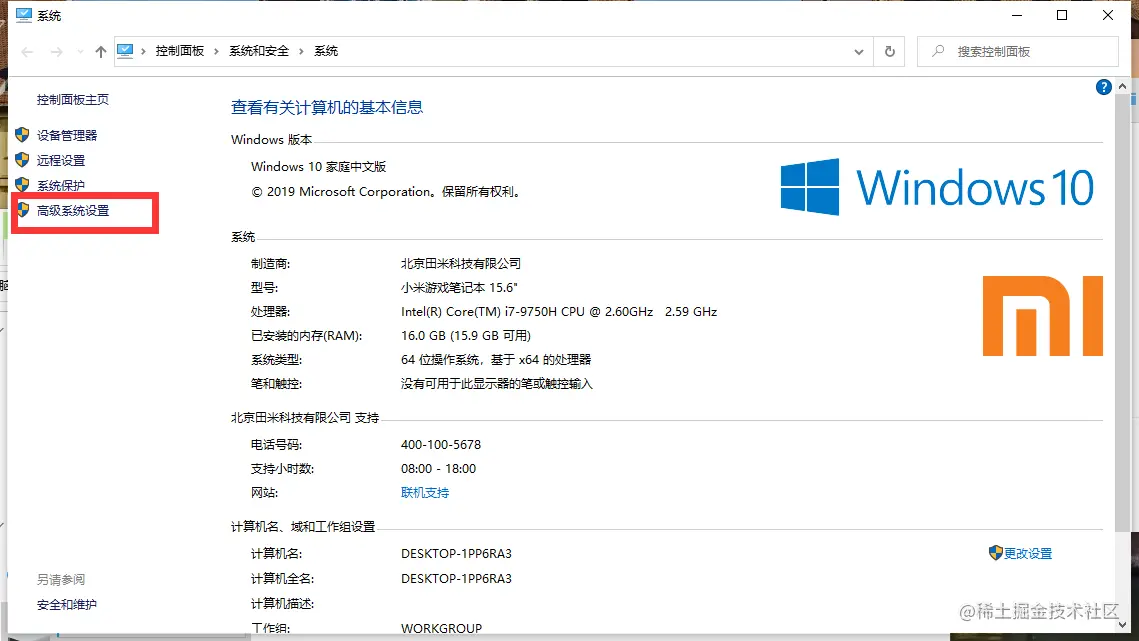1139x641 pixels.
Task: Select the text Windows 10 家庭中文版
Action: pyautogui.click(x=318, y=166)
